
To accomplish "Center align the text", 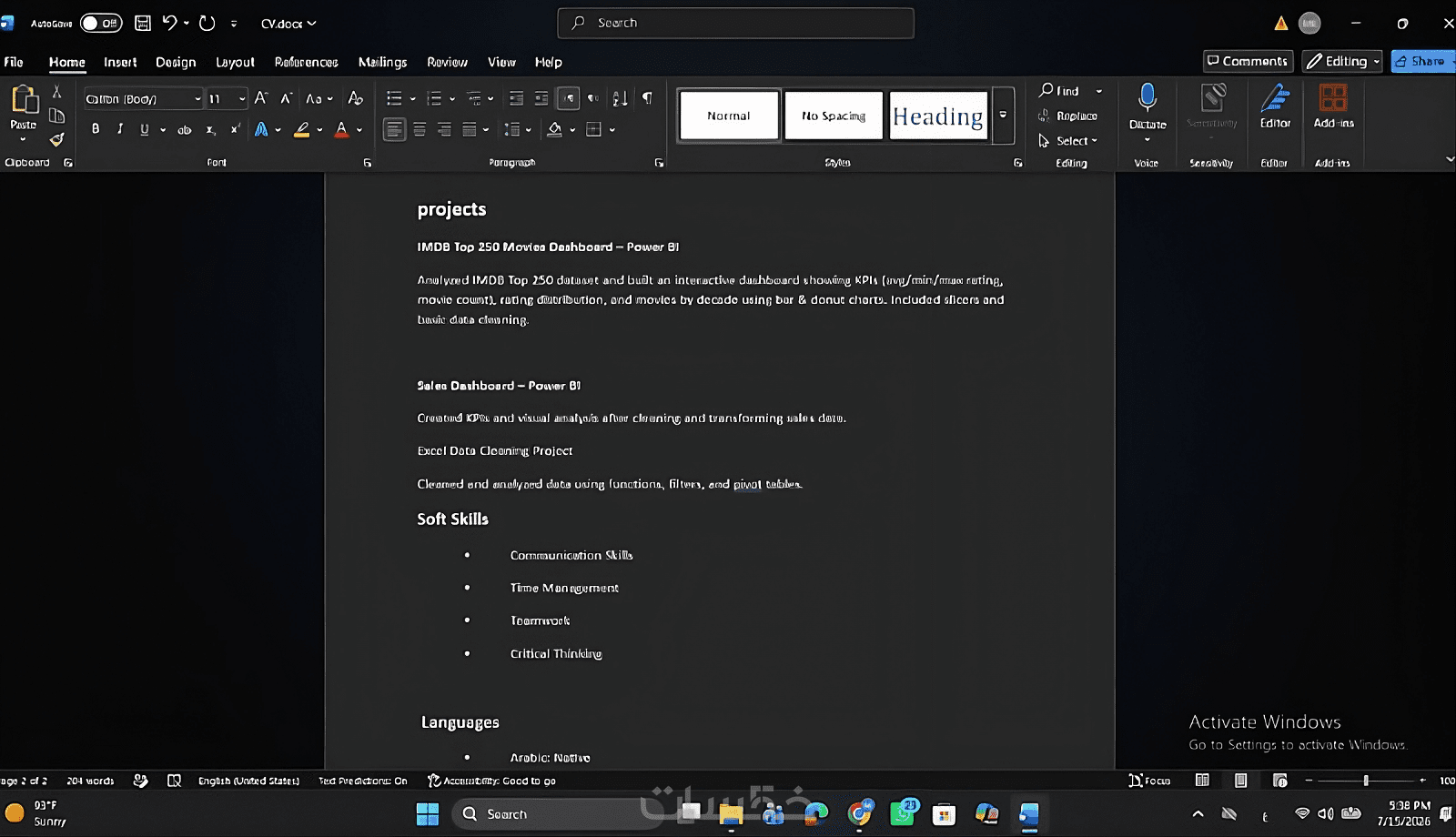I will coord(420,130).
